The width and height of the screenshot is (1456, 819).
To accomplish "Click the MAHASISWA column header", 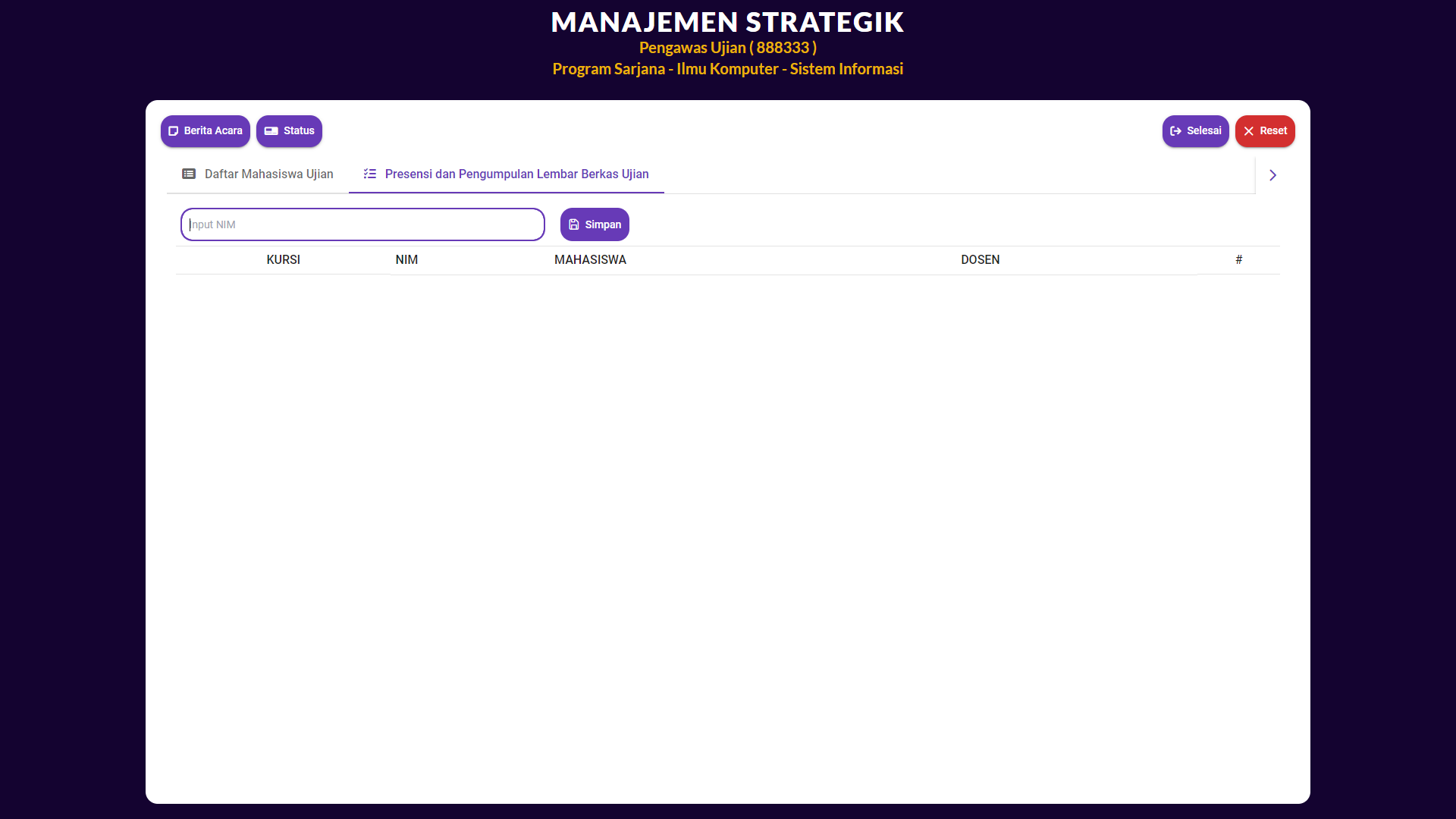I will point(590,260).
